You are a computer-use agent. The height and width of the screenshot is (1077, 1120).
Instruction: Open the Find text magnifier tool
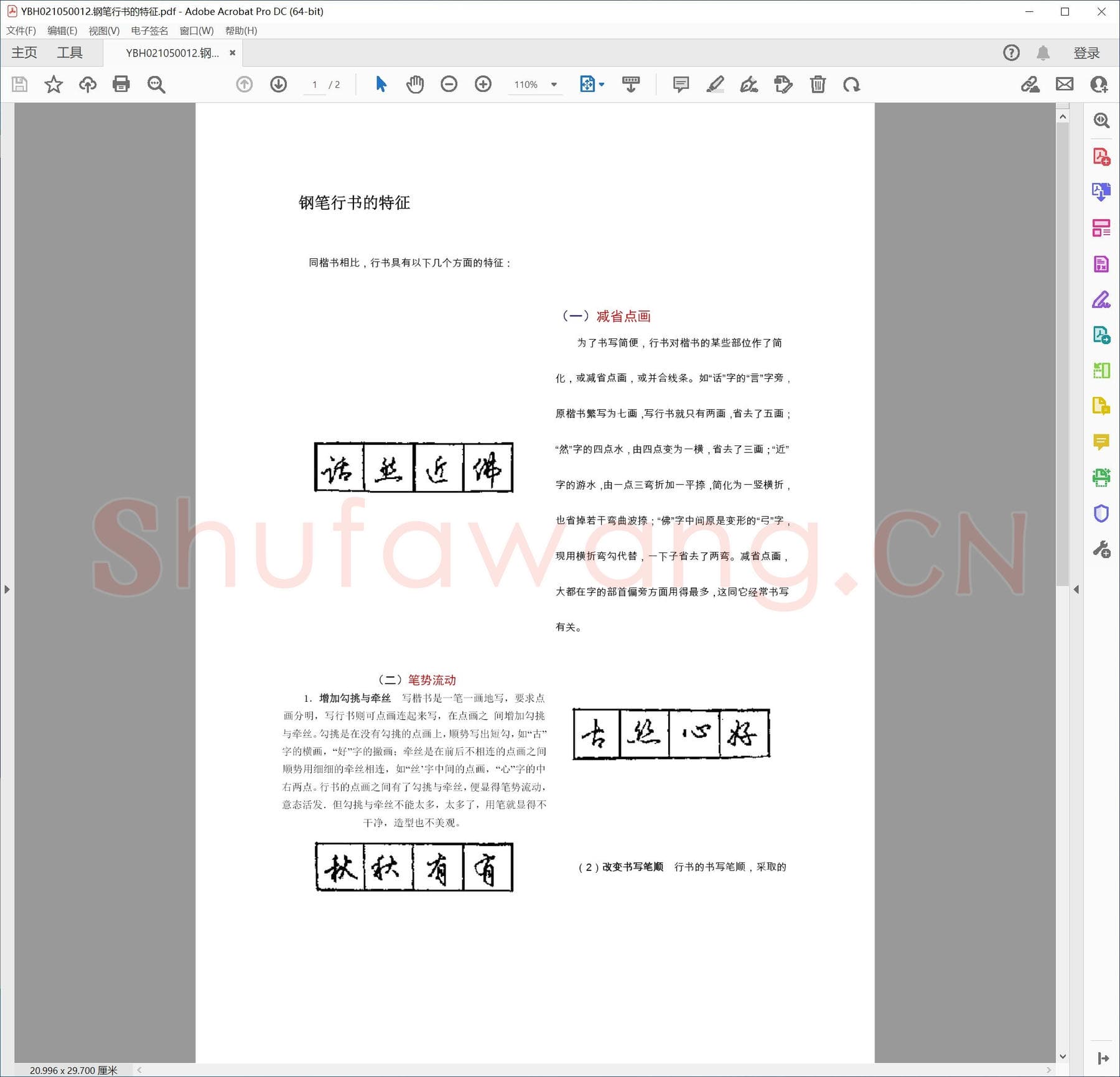156,84
